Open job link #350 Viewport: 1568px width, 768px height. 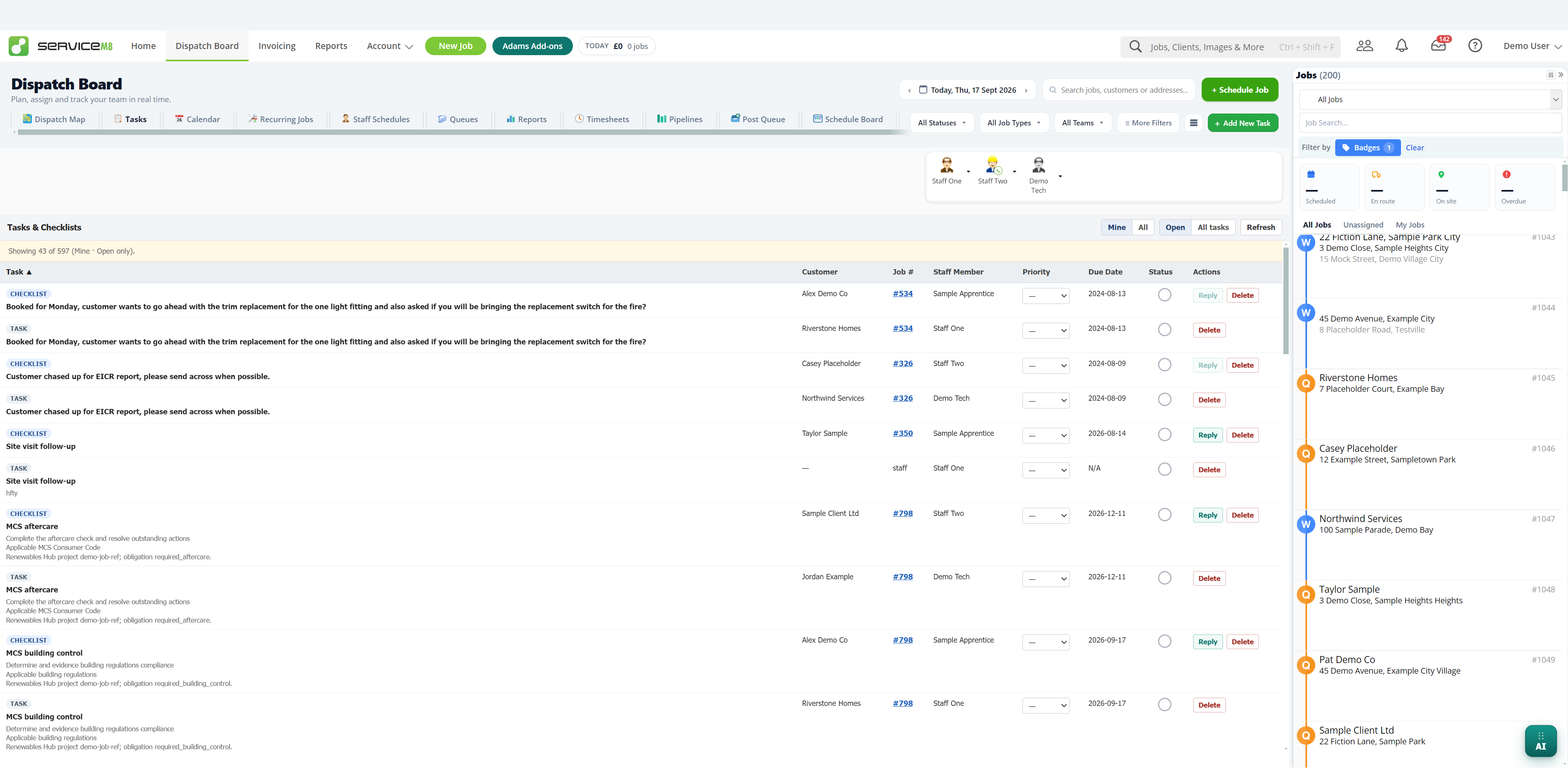[x=903, y=433]
